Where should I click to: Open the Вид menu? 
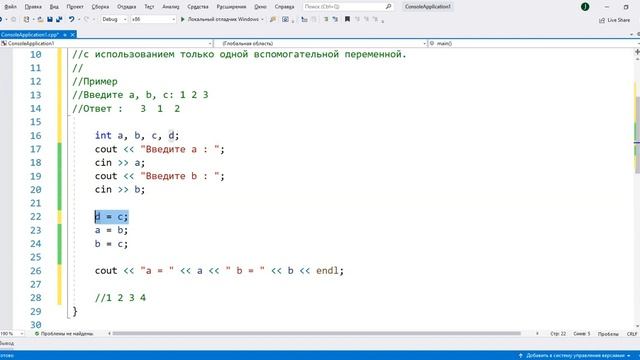[54, 7]
